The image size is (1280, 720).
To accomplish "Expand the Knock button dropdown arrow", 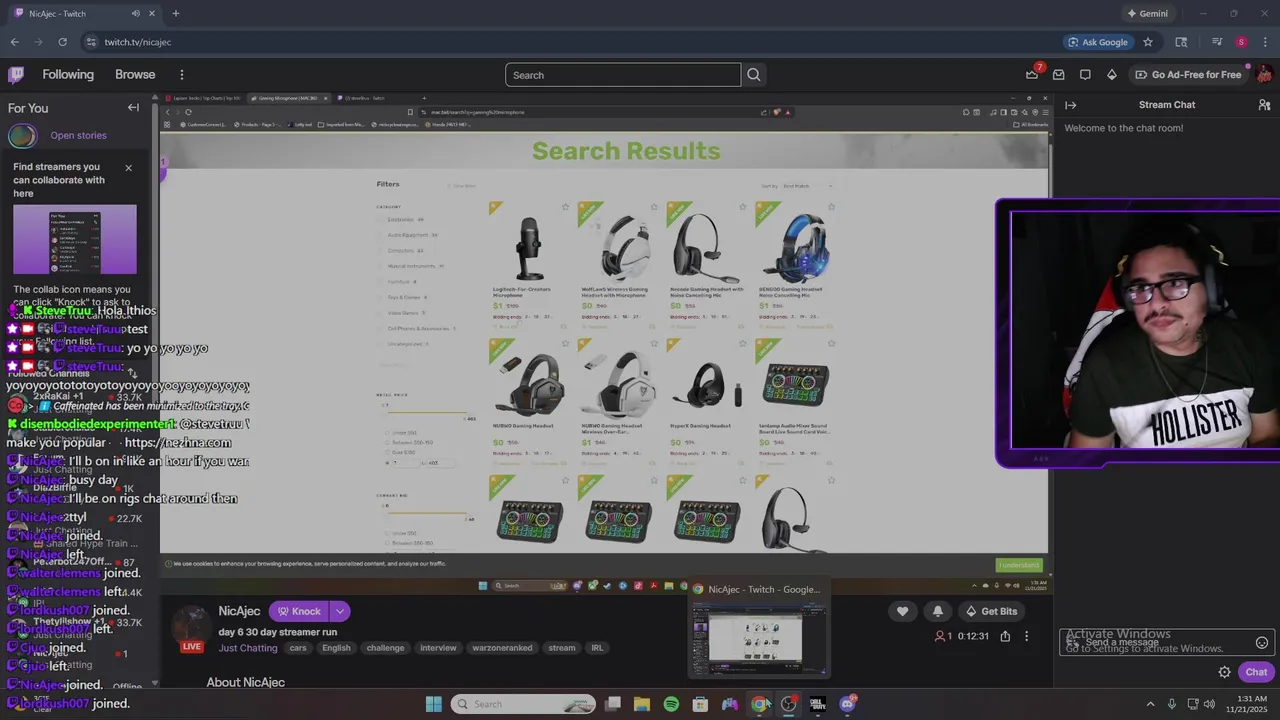I will pyautogui.click(x=340, y=611).
